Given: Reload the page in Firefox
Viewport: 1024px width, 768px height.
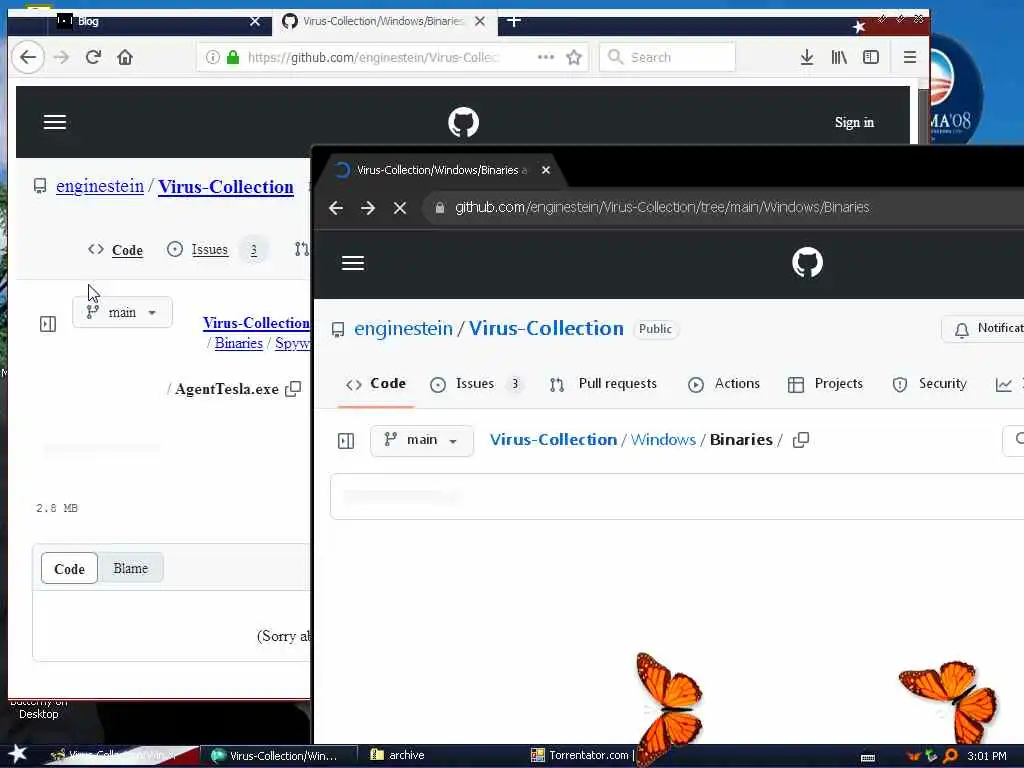Looking at the screenshot, I should [x=93, y=57].
